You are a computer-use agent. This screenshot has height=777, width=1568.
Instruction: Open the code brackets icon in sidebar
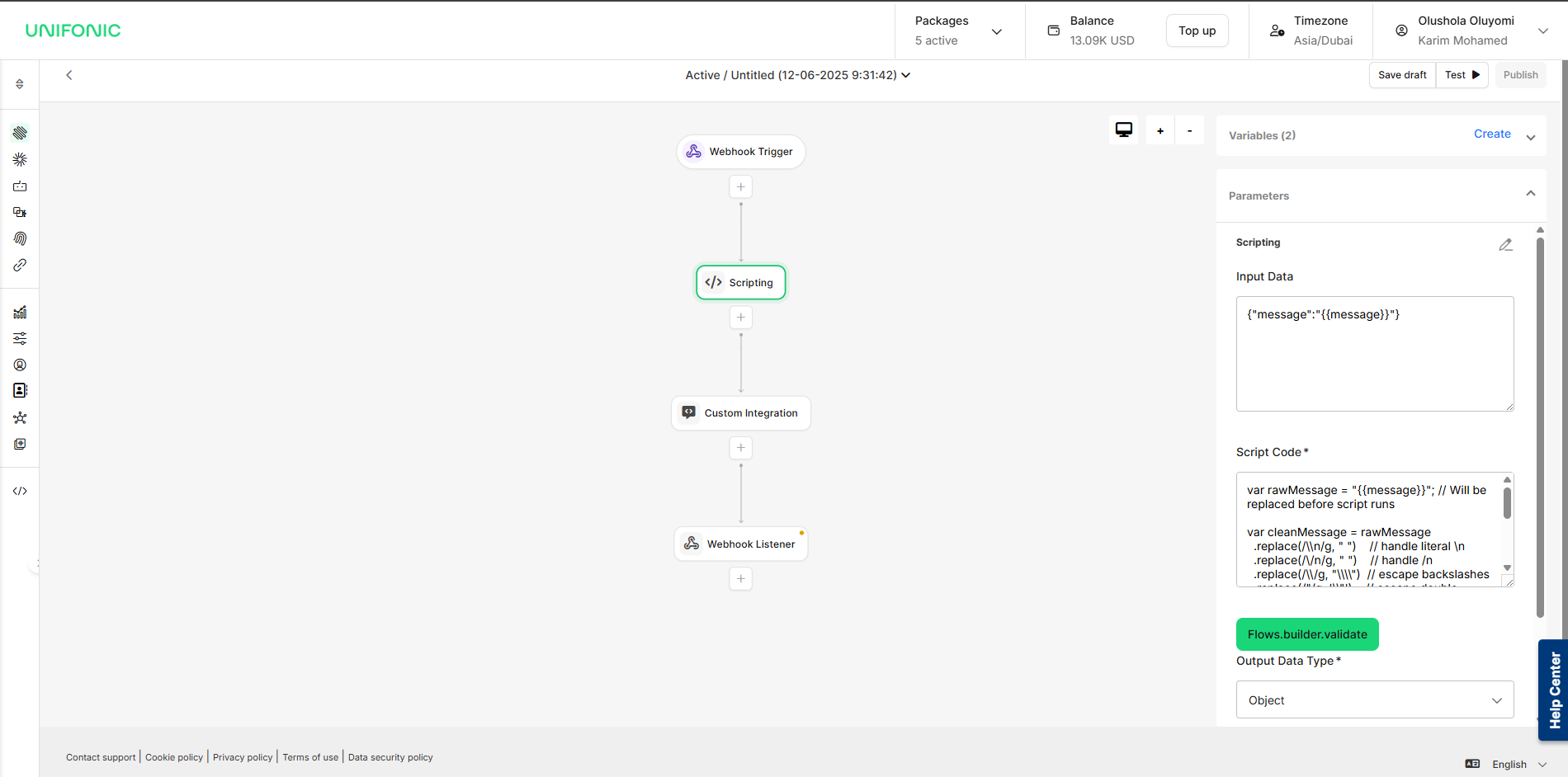coord(20,491)
